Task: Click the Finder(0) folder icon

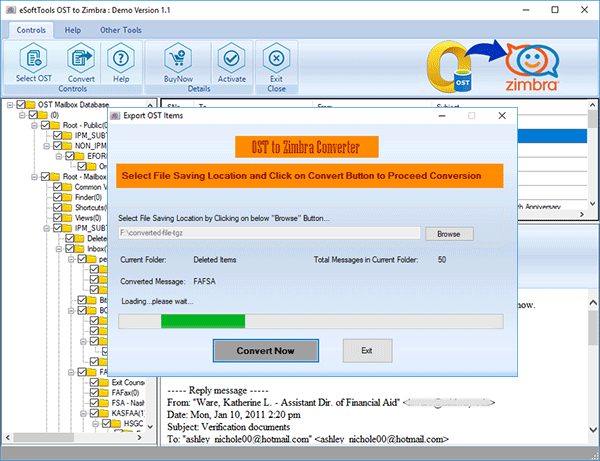Action: 67,197
